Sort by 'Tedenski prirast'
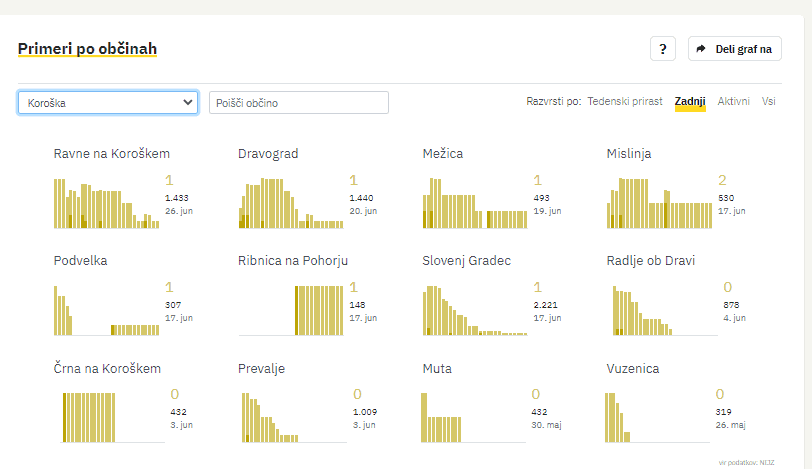Image resolution: width=812 pixels, height=469 pixels. pyautogui.click(x=626, y=102)
